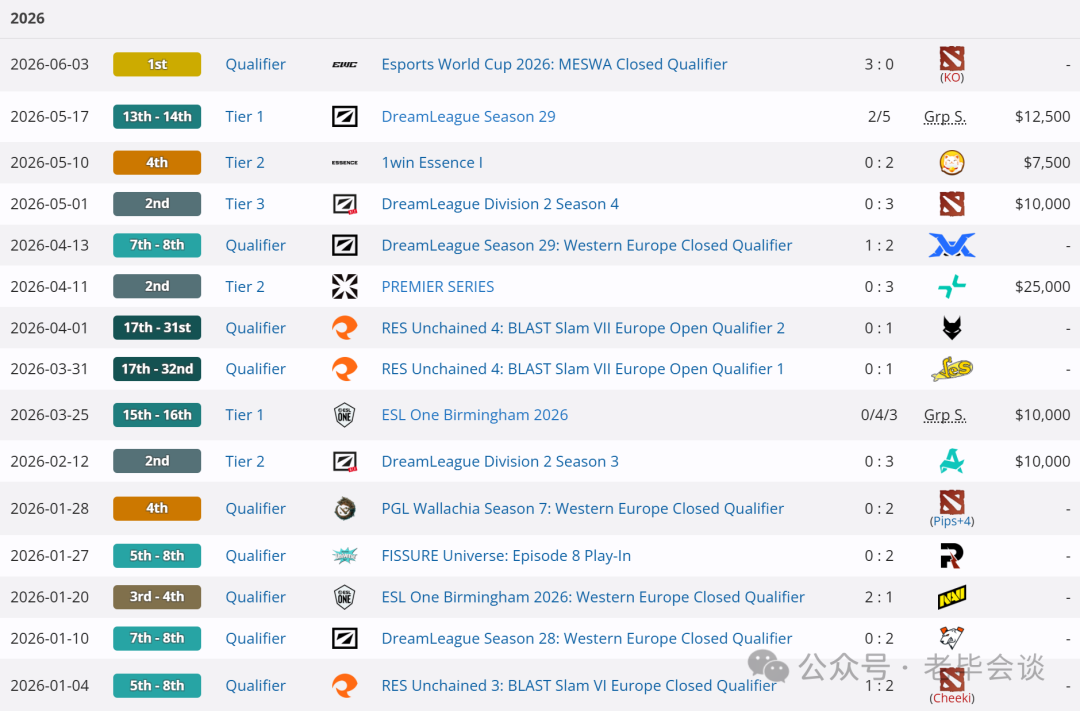Click the NAVI opponent logo in 2026-01-20 row

[952, 597]
